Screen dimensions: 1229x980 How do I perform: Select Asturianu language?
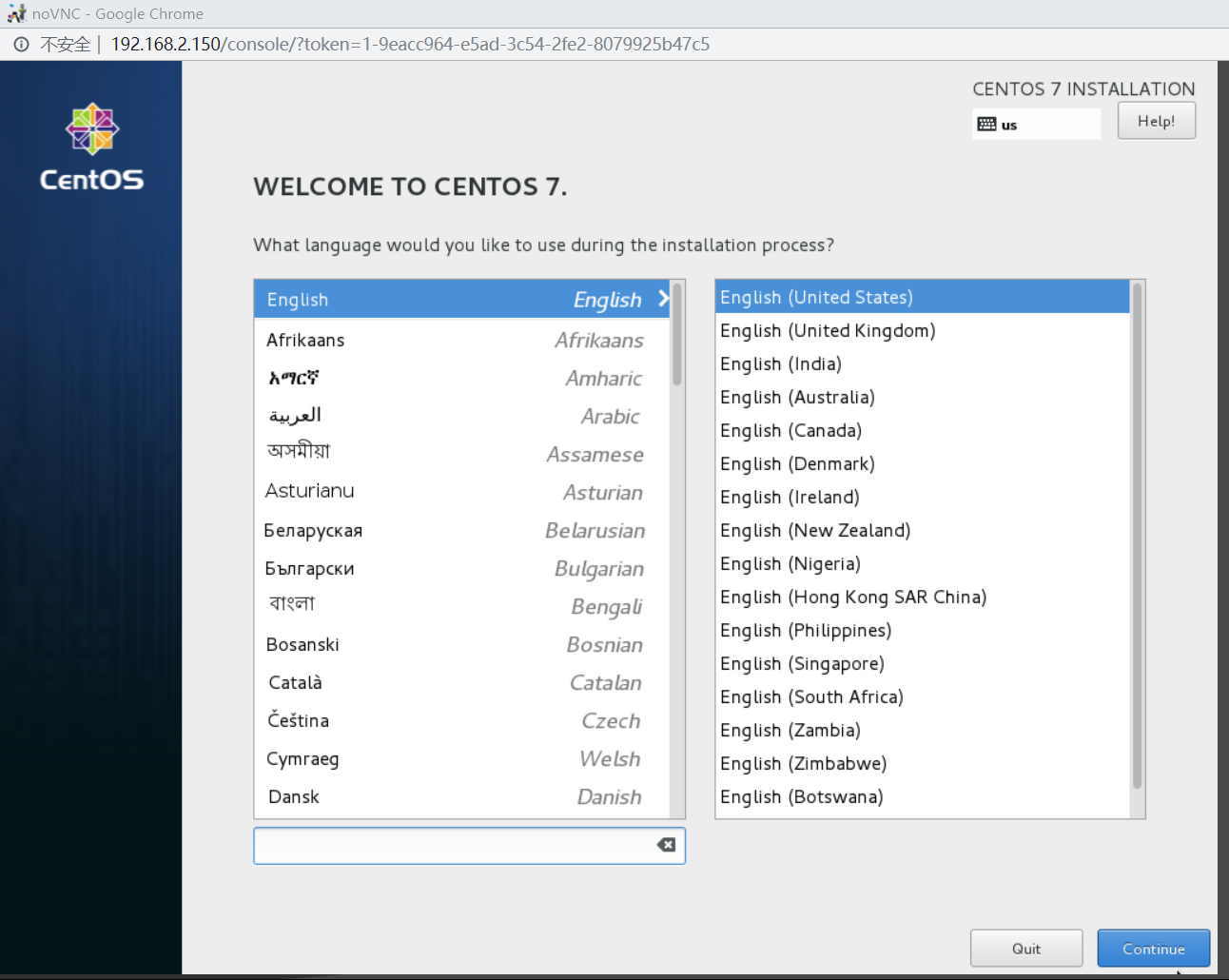pyautogui.click(x=462, y=492)
